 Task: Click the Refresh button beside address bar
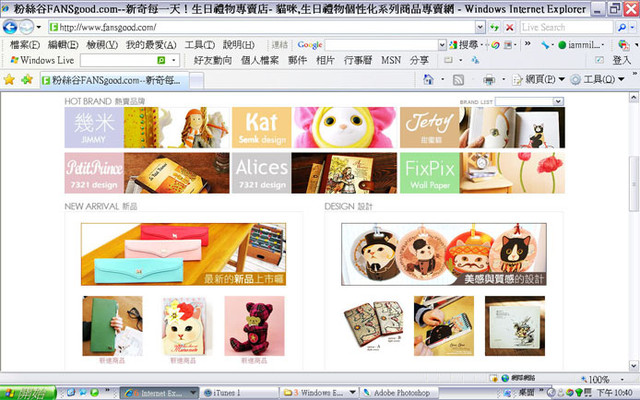pyautogui.click(x=494, y=27)
